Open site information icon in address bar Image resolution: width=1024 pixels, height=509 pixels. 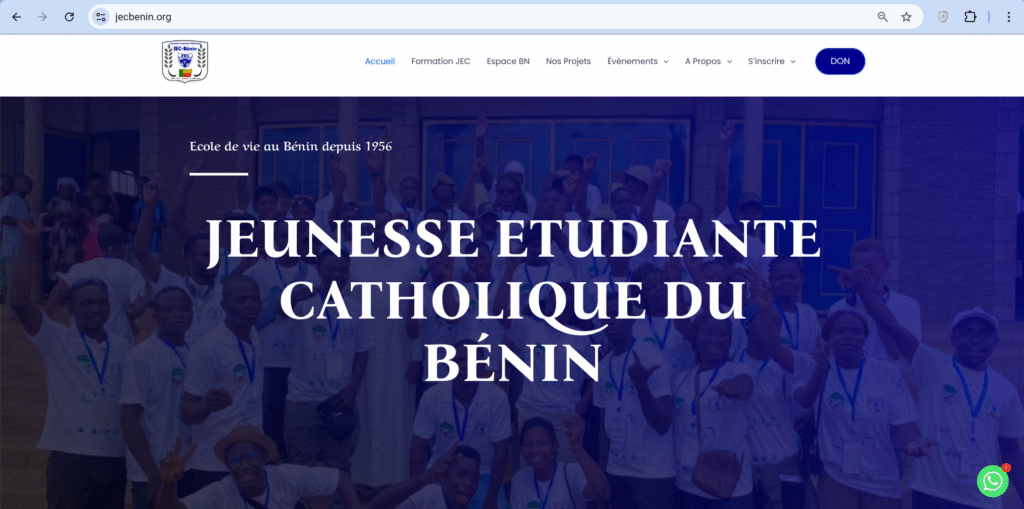tap(100, 17)
